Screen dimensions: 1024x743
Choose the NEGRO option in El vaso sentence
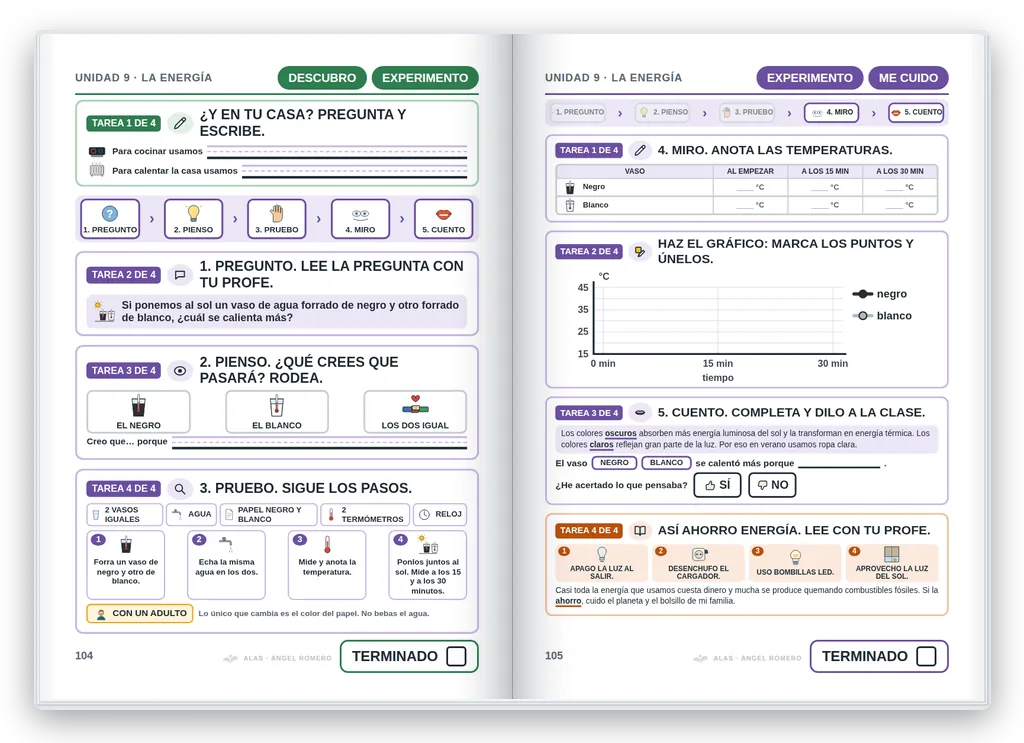pyautogui.click(x=614, y=463)
